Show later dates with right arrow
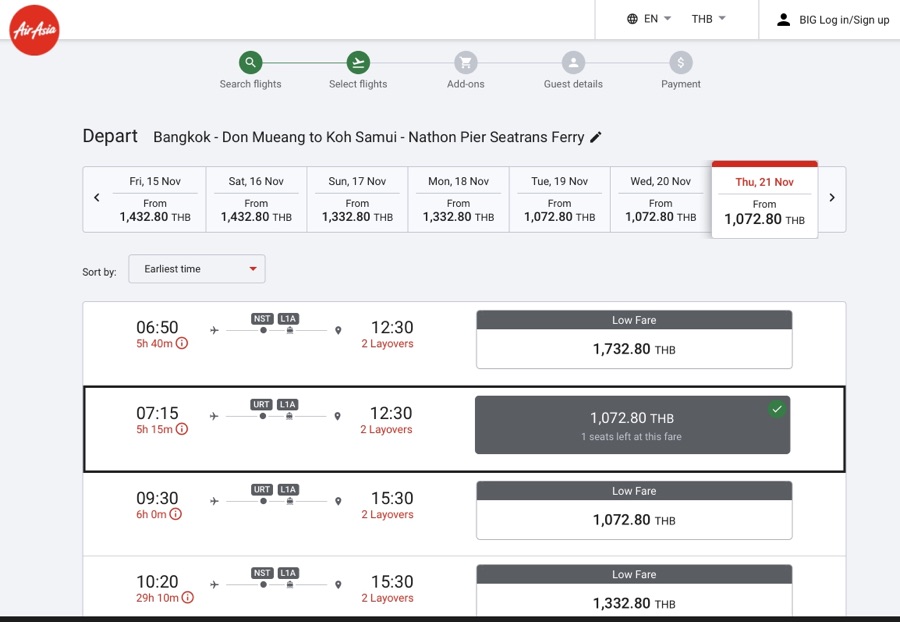 (x=832, y=197)
